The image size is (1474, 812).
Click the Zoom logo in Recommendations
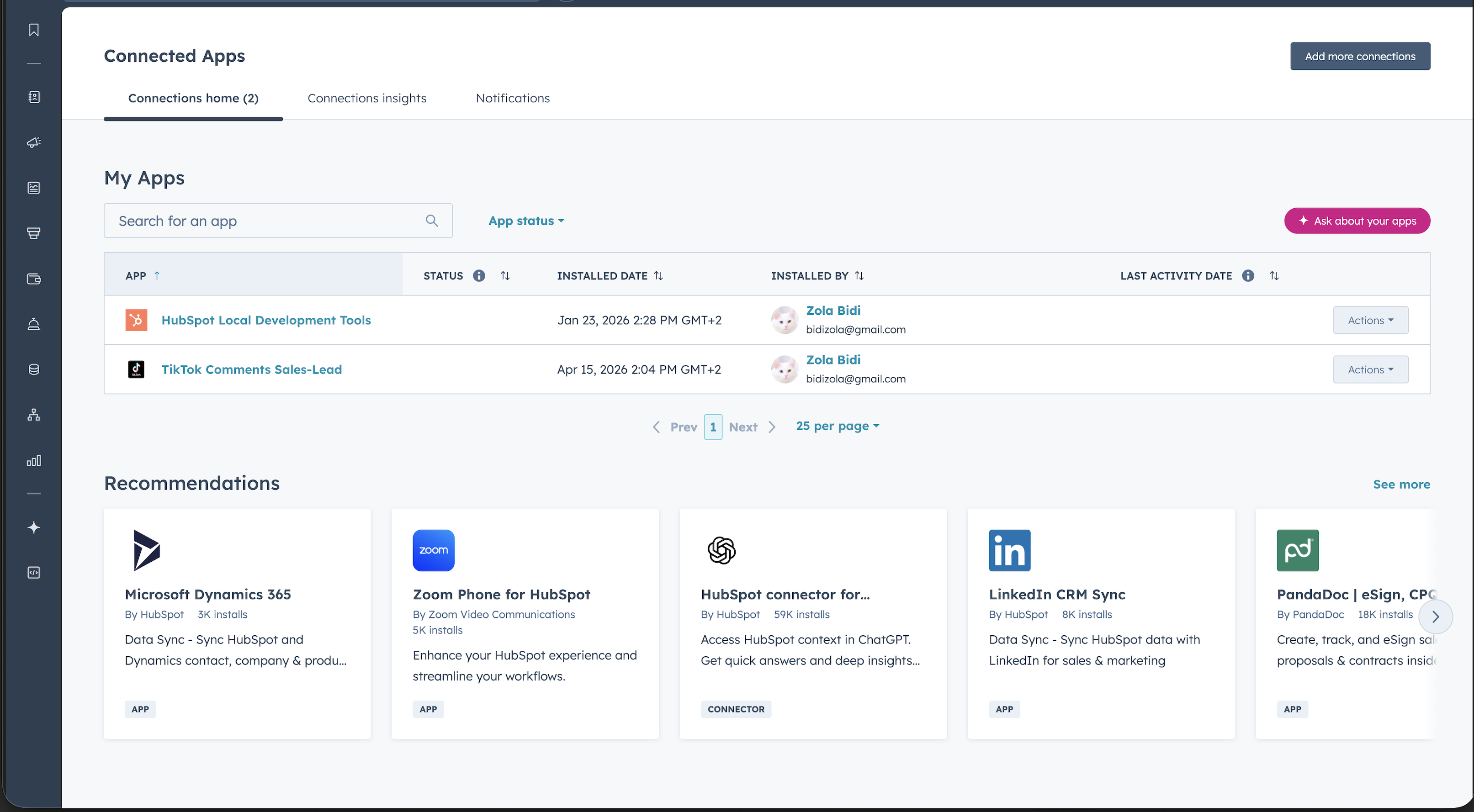434,550
